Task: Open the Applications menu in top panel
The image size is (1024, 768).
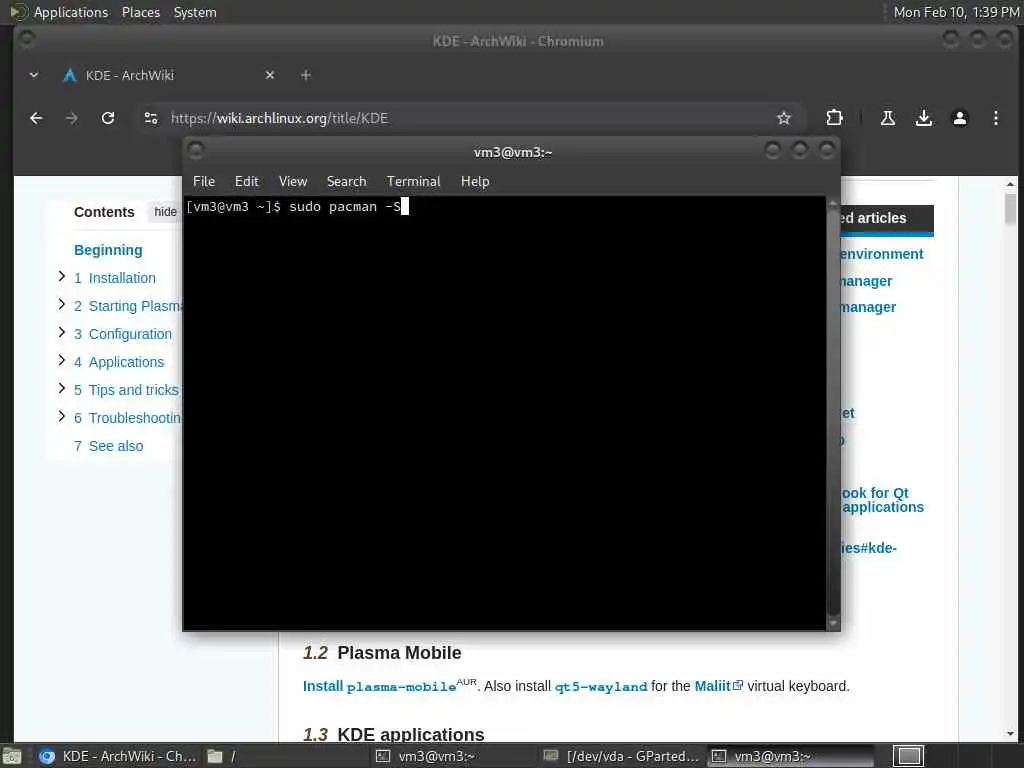Action: [71, 12]
